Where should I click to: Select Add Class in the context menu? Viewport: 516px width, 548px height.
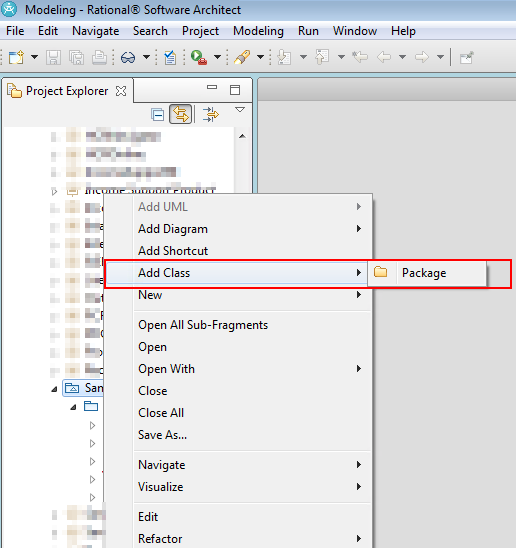click(236, 273)
